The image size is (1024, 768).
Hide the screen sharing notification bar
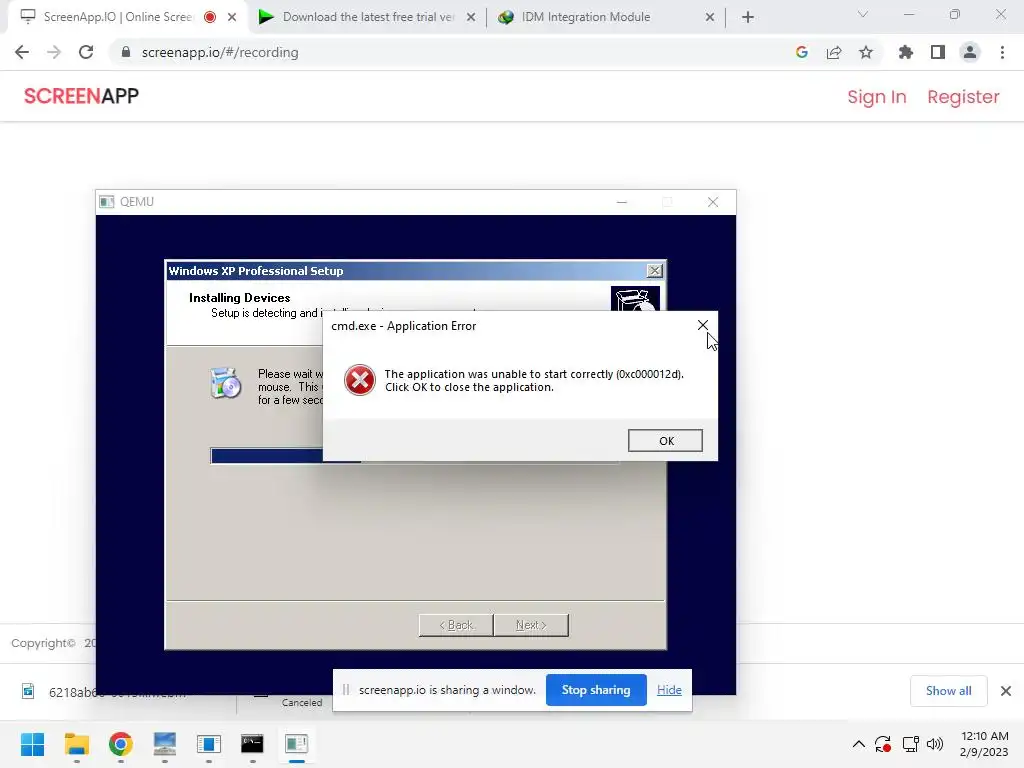[x=669, y=690]
